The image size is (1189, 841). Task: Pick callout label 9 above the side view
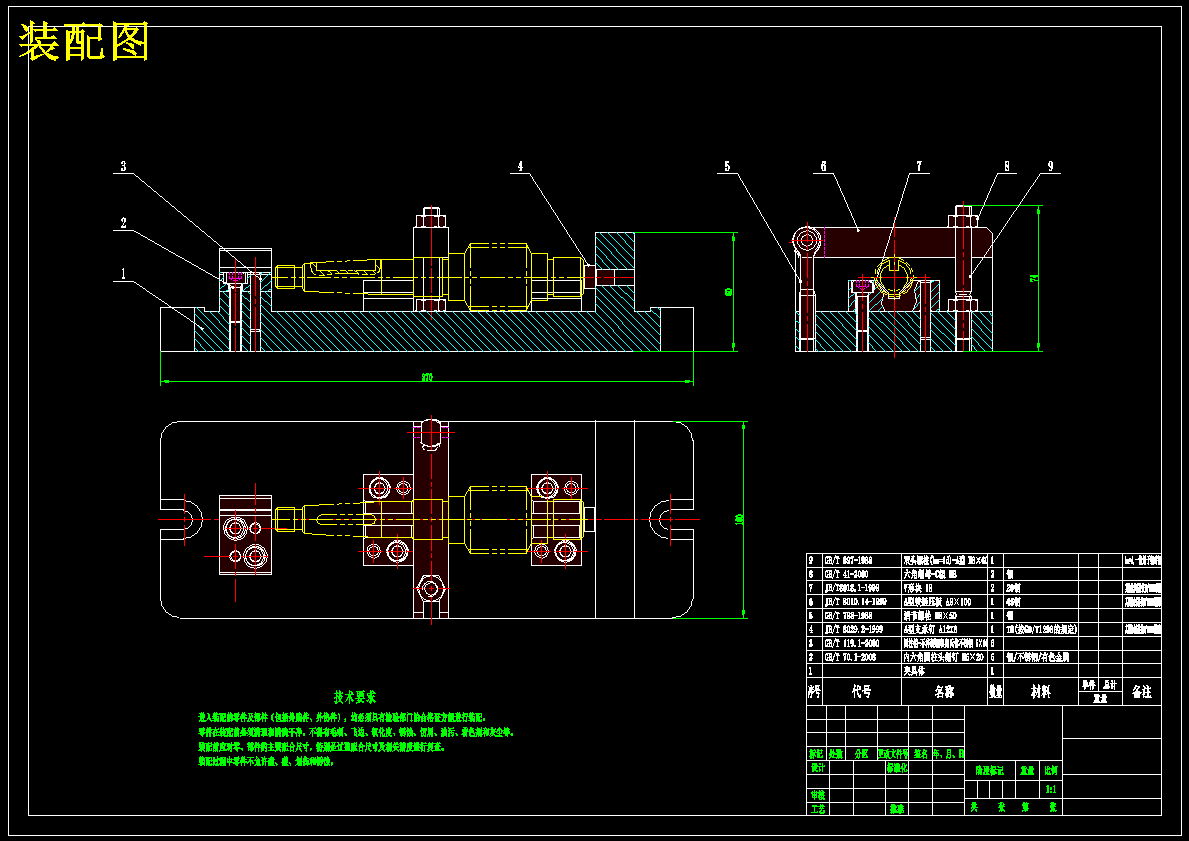click(1051, 166)
